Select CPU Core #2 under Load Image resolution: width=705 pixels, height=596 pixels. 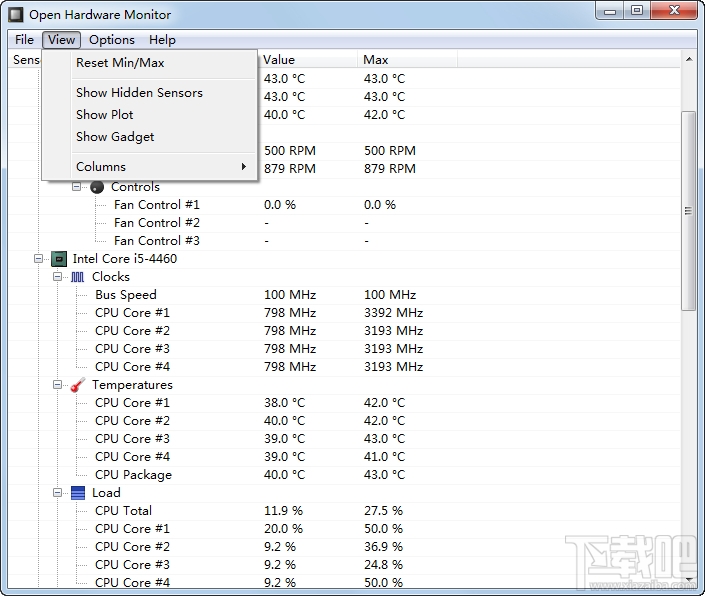click(344, 547)
